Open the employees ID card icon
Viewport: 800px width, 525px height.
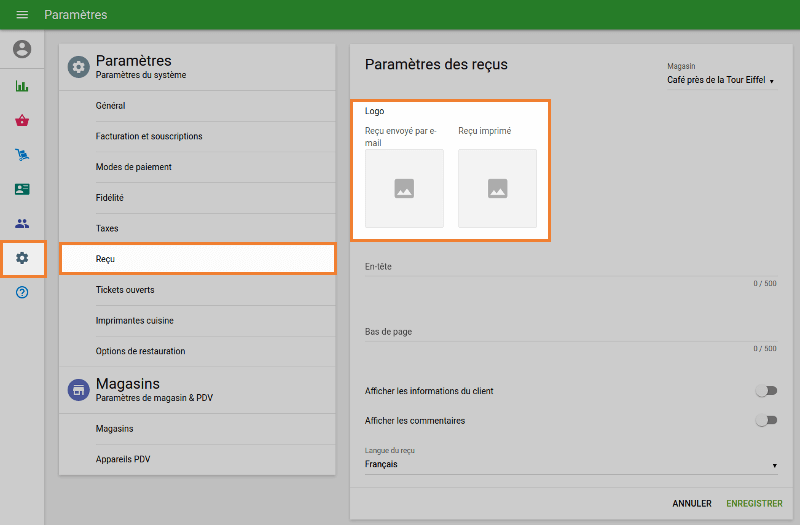click(22, 189)
